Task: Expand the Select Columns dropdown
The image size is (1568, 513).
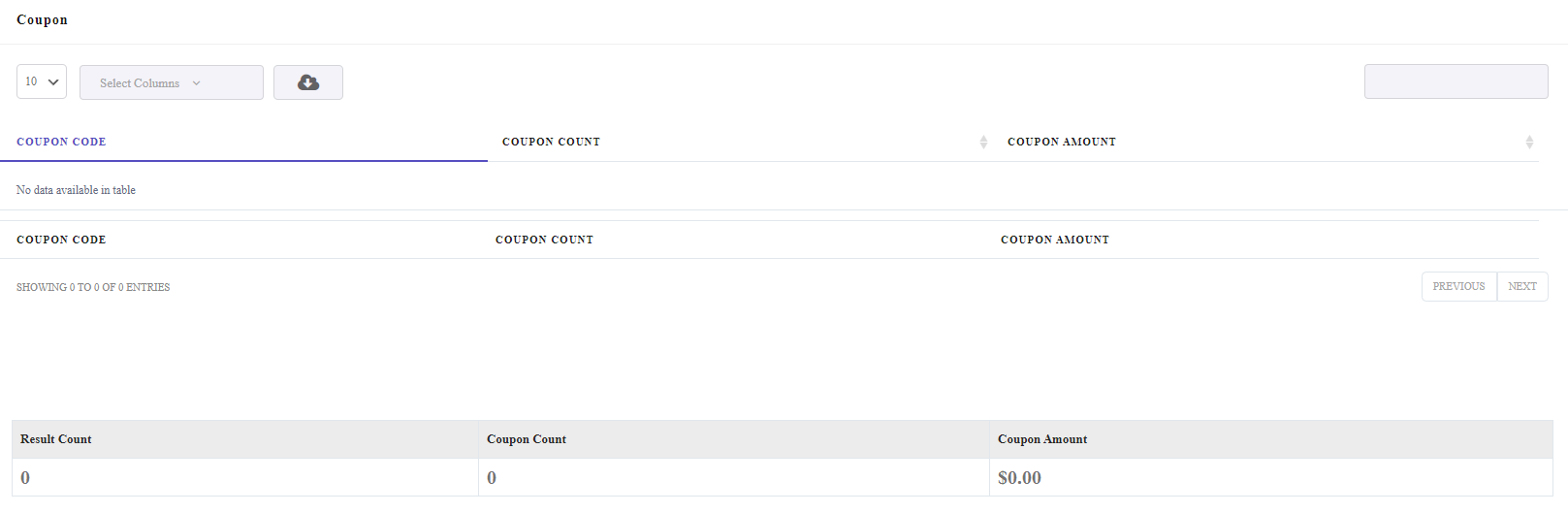Action: click(x=172, y=82)
